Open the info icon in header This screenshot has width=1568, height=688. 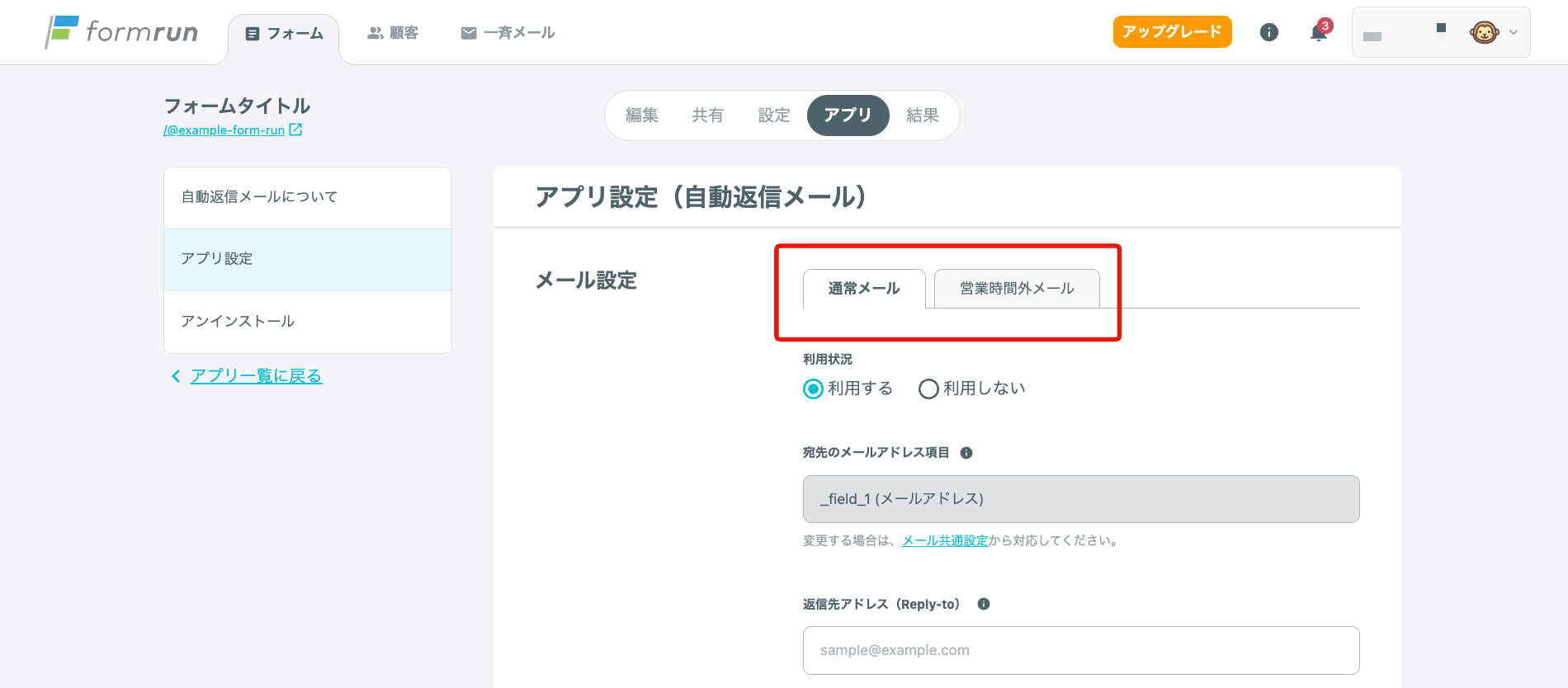point(1269,32)
